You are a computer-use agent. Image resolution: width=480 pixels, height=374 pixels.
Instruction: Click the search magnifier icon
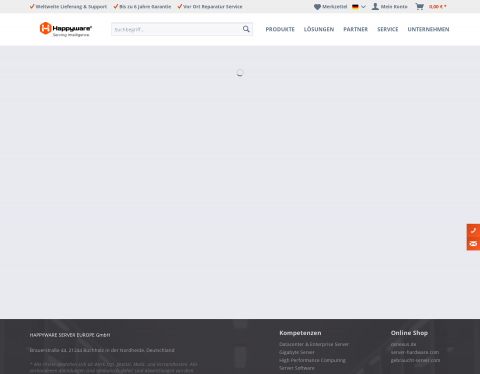click(x=246, y=29)
